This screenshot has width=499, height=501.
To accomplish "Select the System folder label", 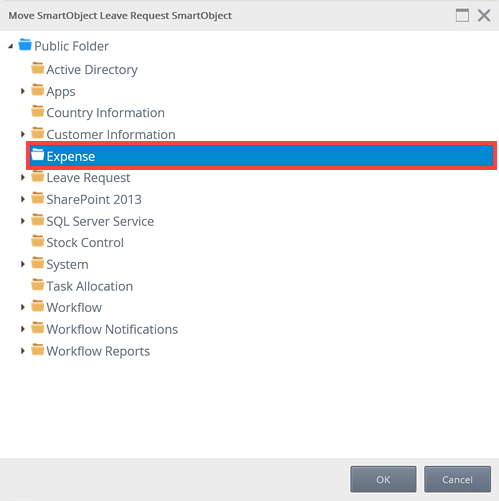I will pyautogui.click(x=67, y=265).
